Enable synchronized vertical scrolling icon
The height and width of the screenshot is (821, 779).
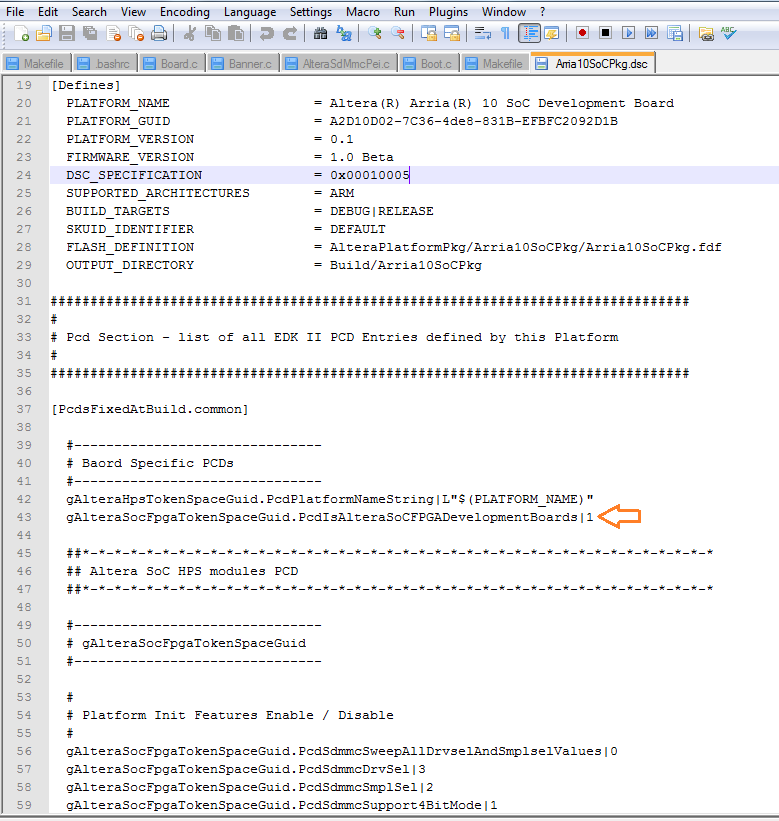(x=428, y=34)
